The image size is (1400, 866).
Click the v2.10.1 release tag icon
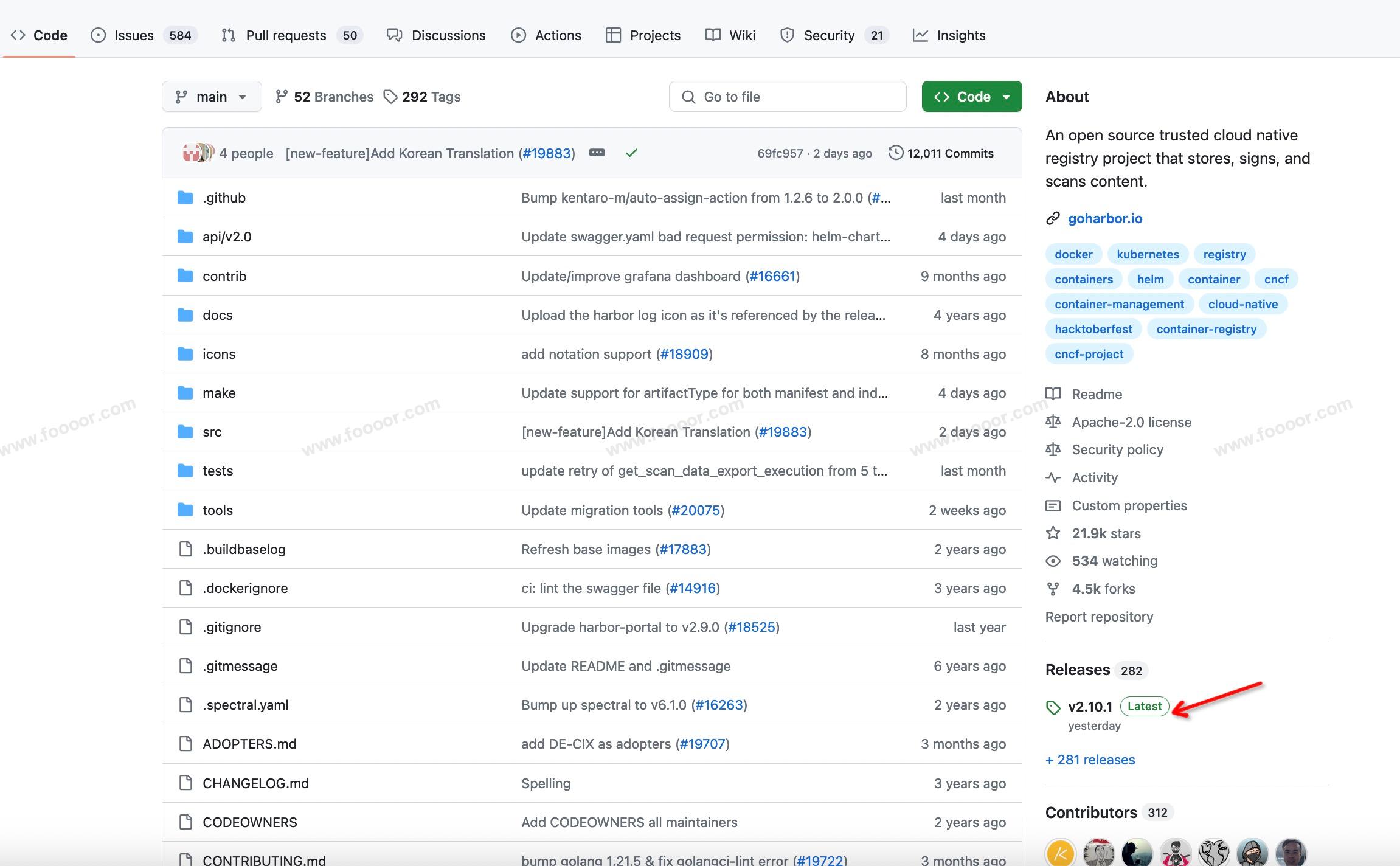point(1053,707)
